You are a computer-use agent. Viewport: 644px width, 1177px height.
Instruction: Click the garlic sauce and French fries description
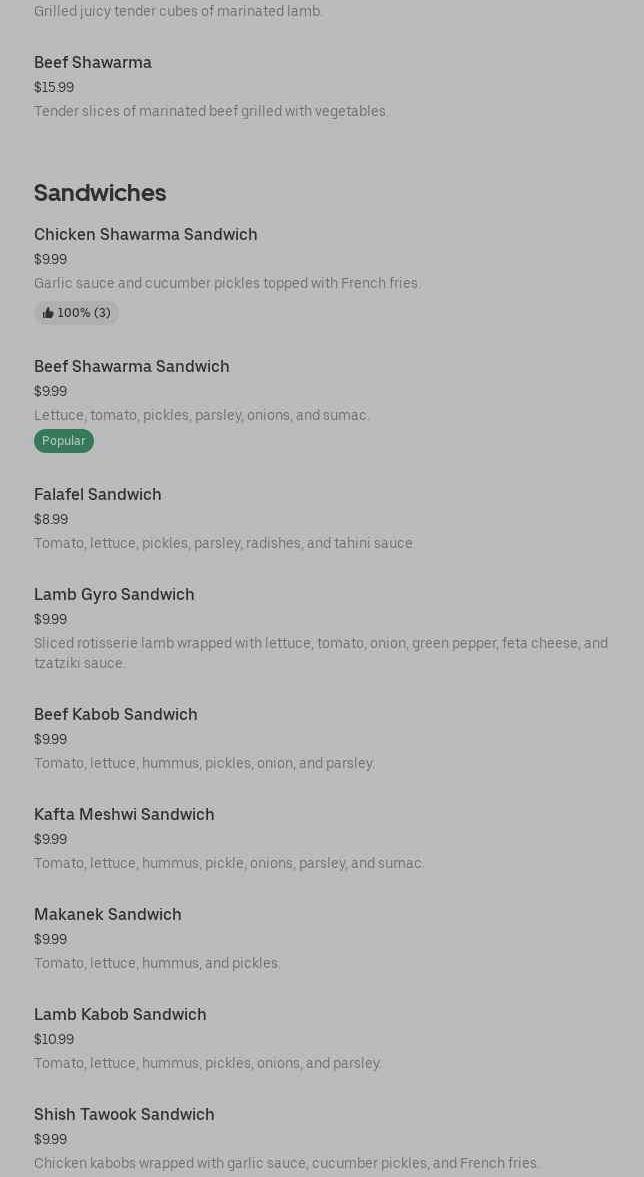(227, 283)
